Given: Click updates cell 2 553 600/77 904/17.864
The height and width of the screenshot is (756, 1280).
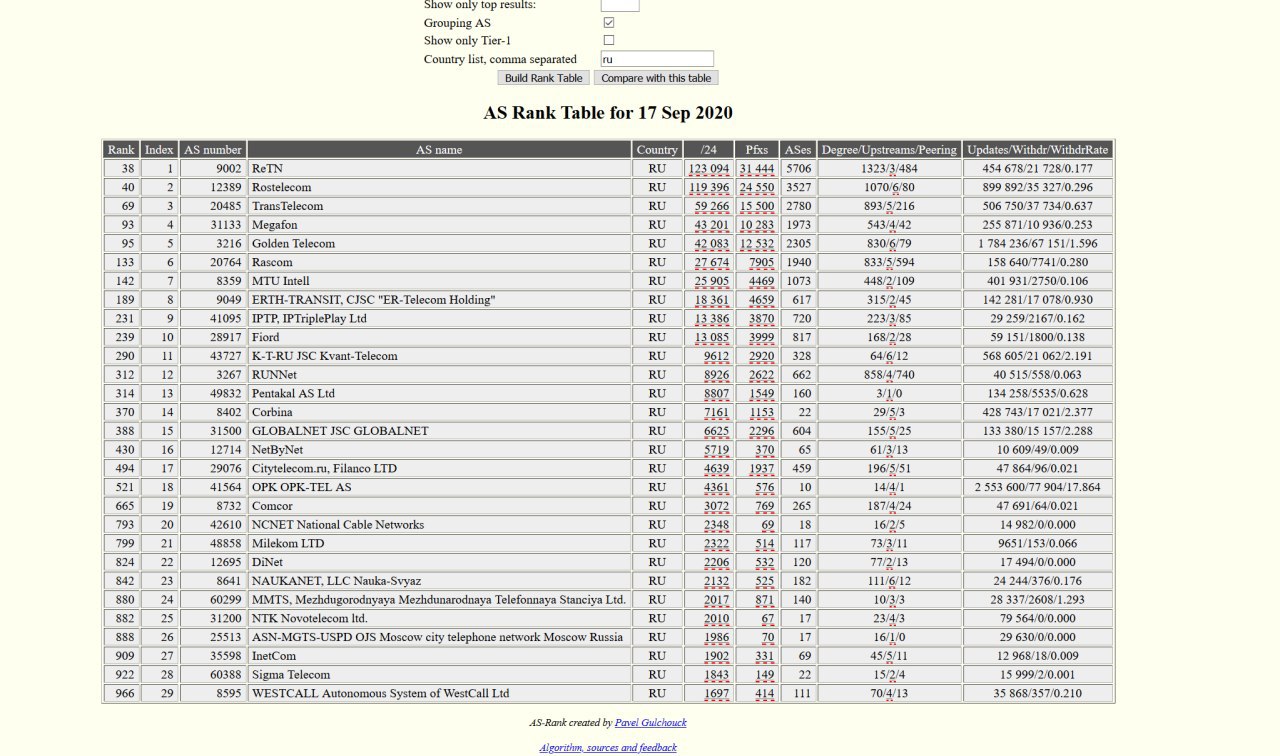Looking at the screenshot, I should tap(1038, 487).
